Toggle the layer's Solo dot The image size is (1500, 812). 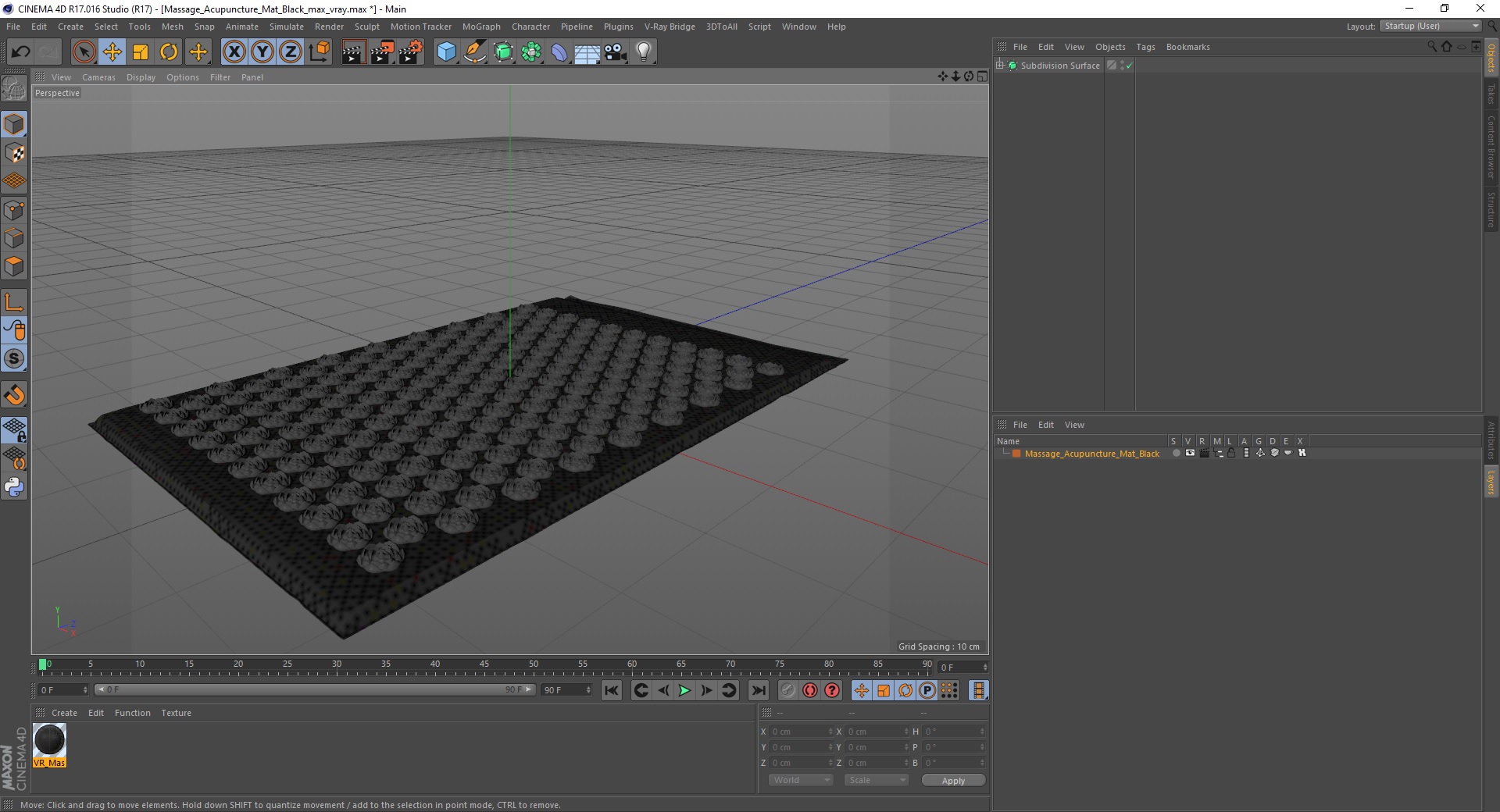[1176, 454]
